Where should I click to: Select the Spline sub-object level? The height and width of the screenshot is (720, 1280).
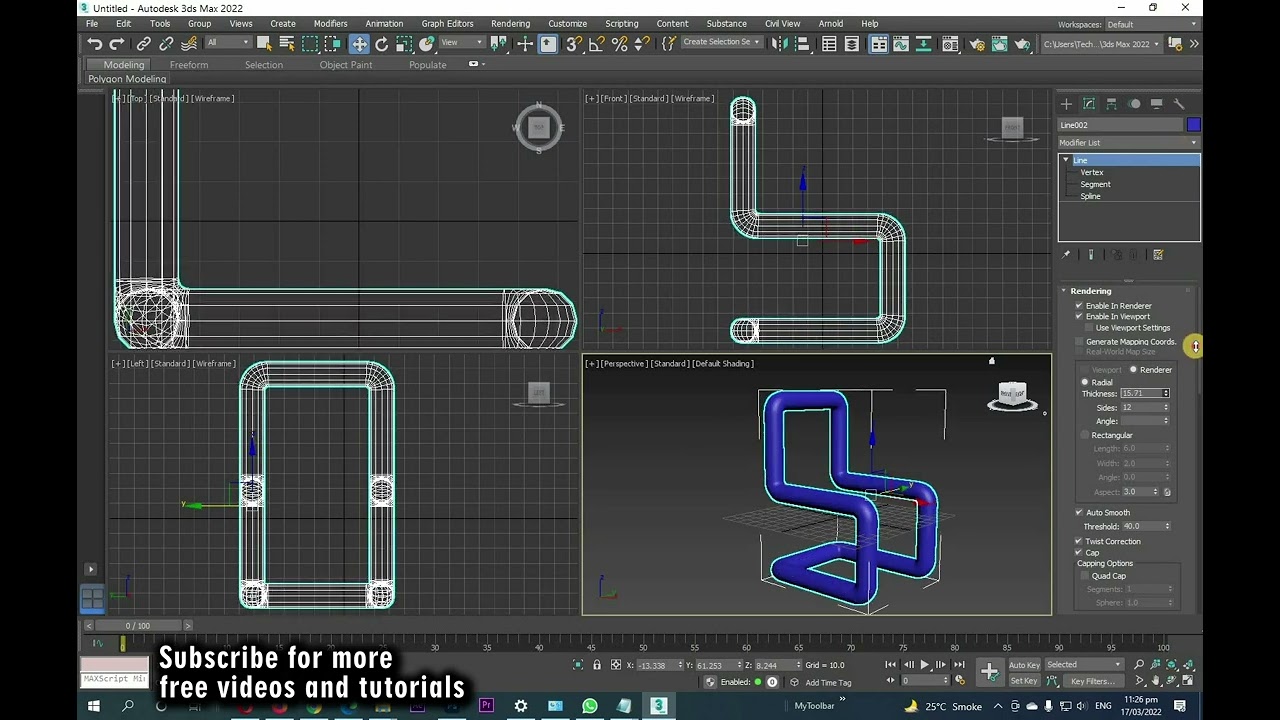(1090, 196)
